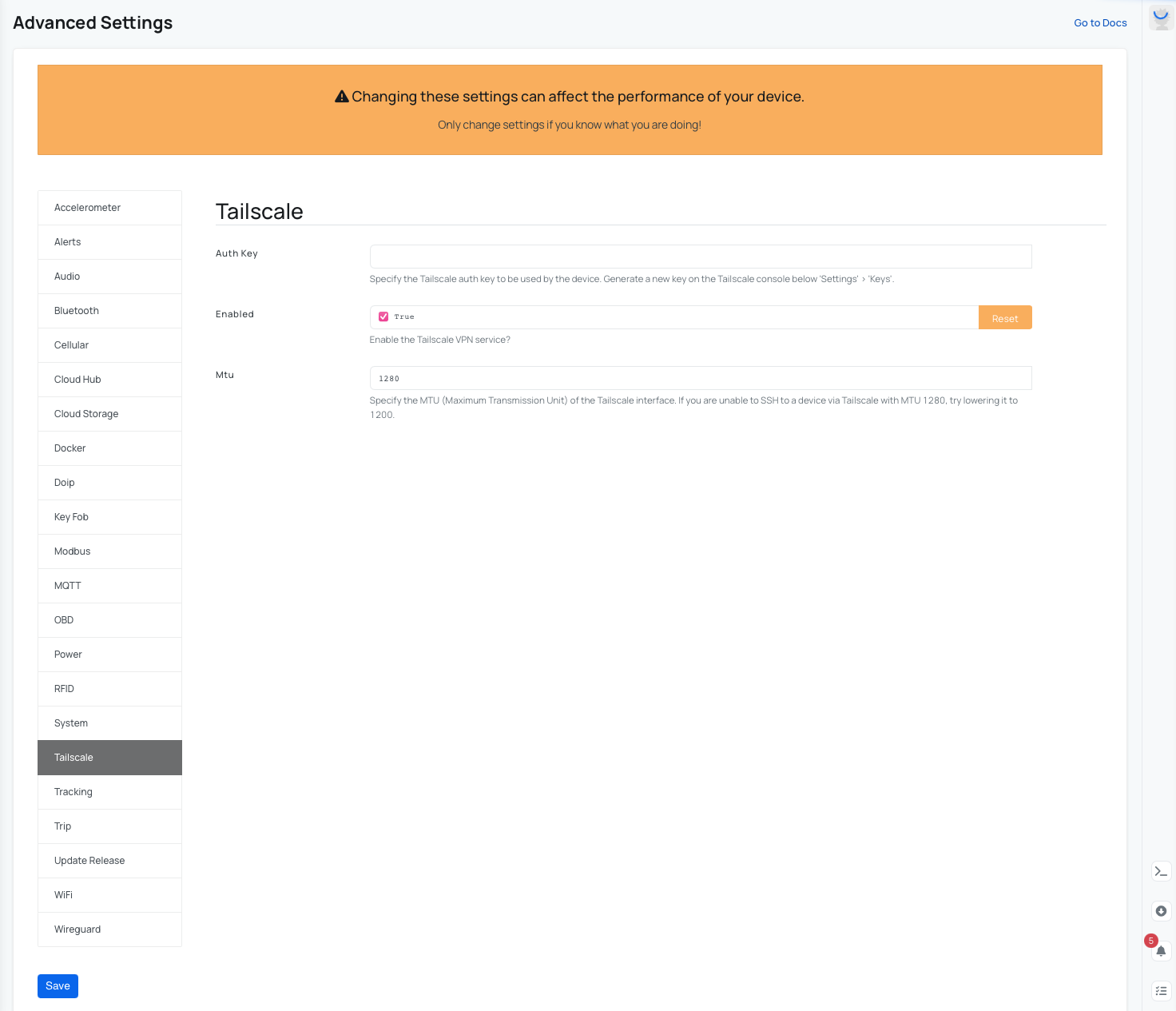Image resolution: width=1176 pixels, height=1011 pixels.
Task: Open the Trip settings section
Action: click(109, 826)
